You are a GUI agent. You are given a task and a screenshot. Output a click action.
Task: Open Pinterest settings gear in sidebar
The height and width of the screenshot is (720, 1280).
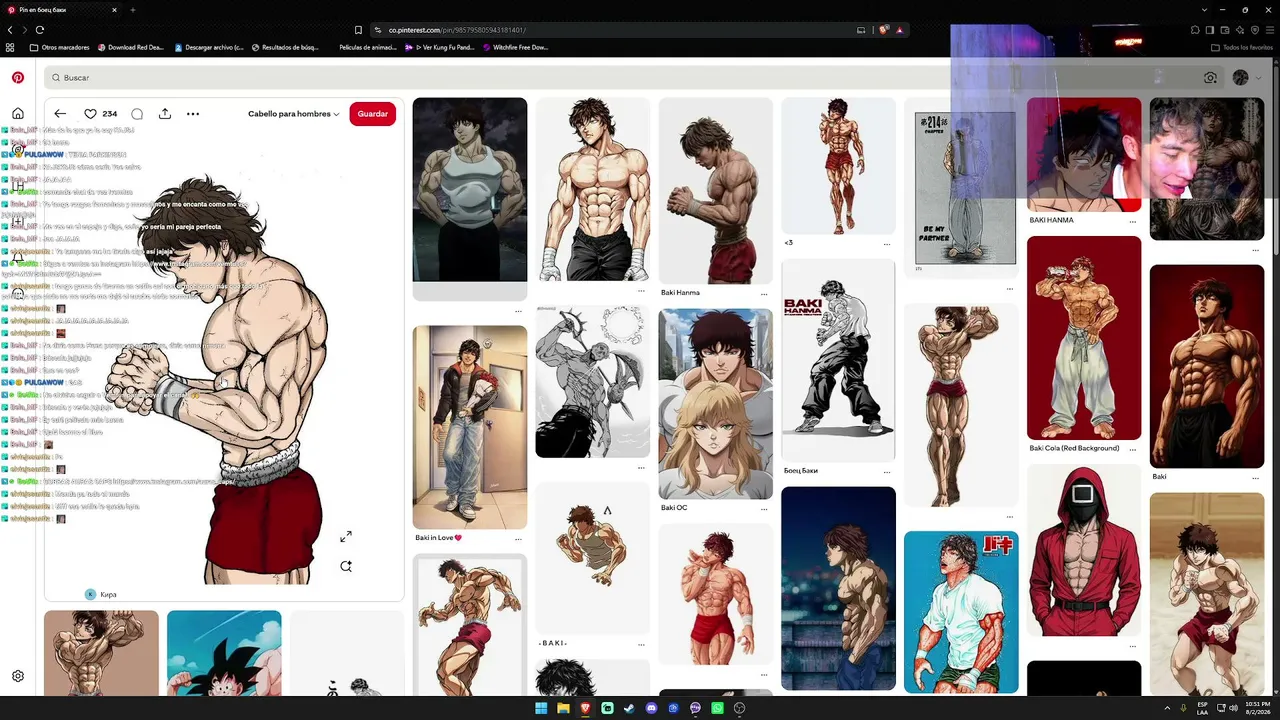18,676
